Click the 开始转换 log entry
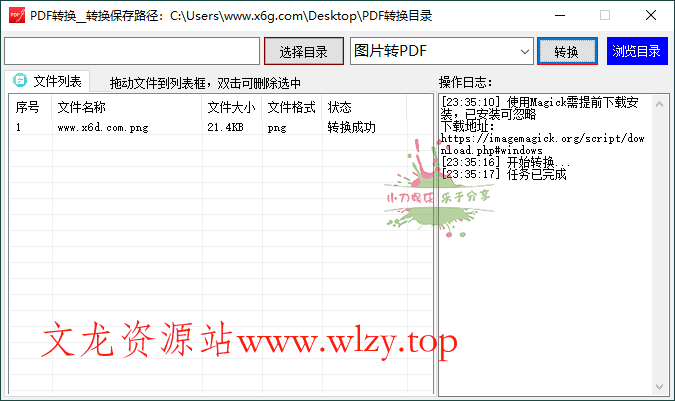This screenshot has width=675, height=401. pyautogui.click(x=505, y=162)
